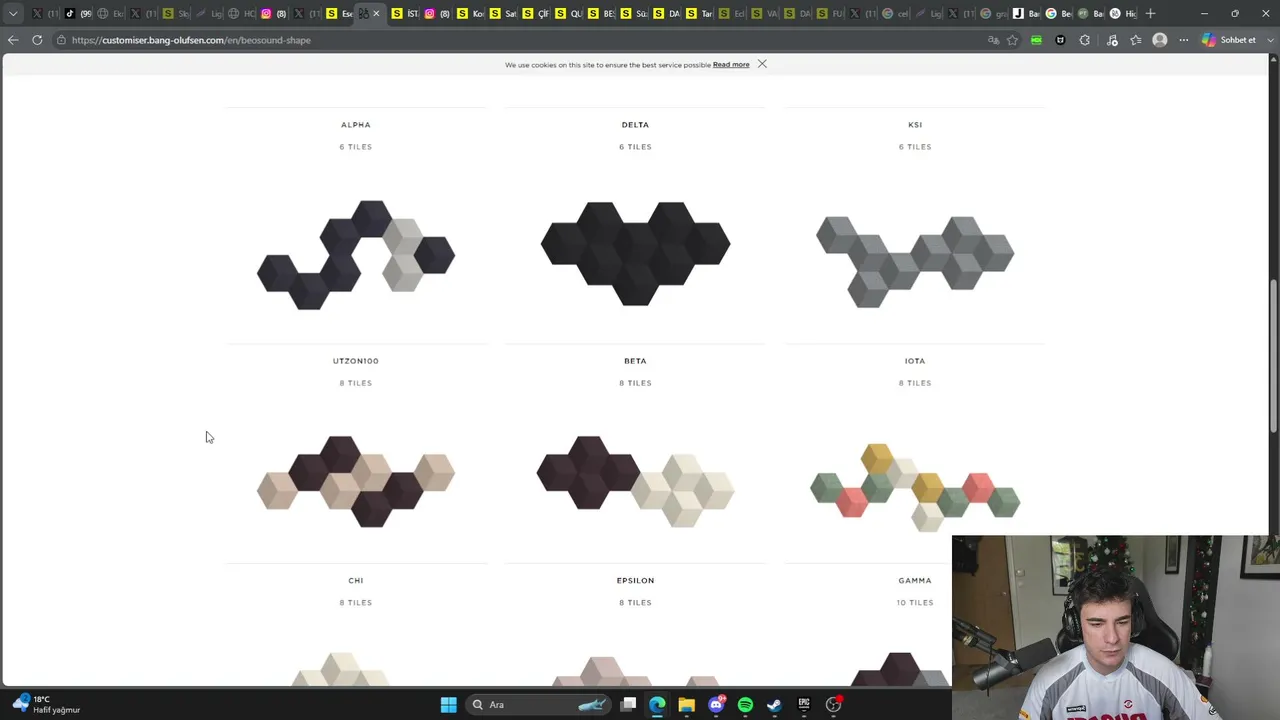Open the black cat extension icon
The image size is (1280, 720).
point(1060,40)
